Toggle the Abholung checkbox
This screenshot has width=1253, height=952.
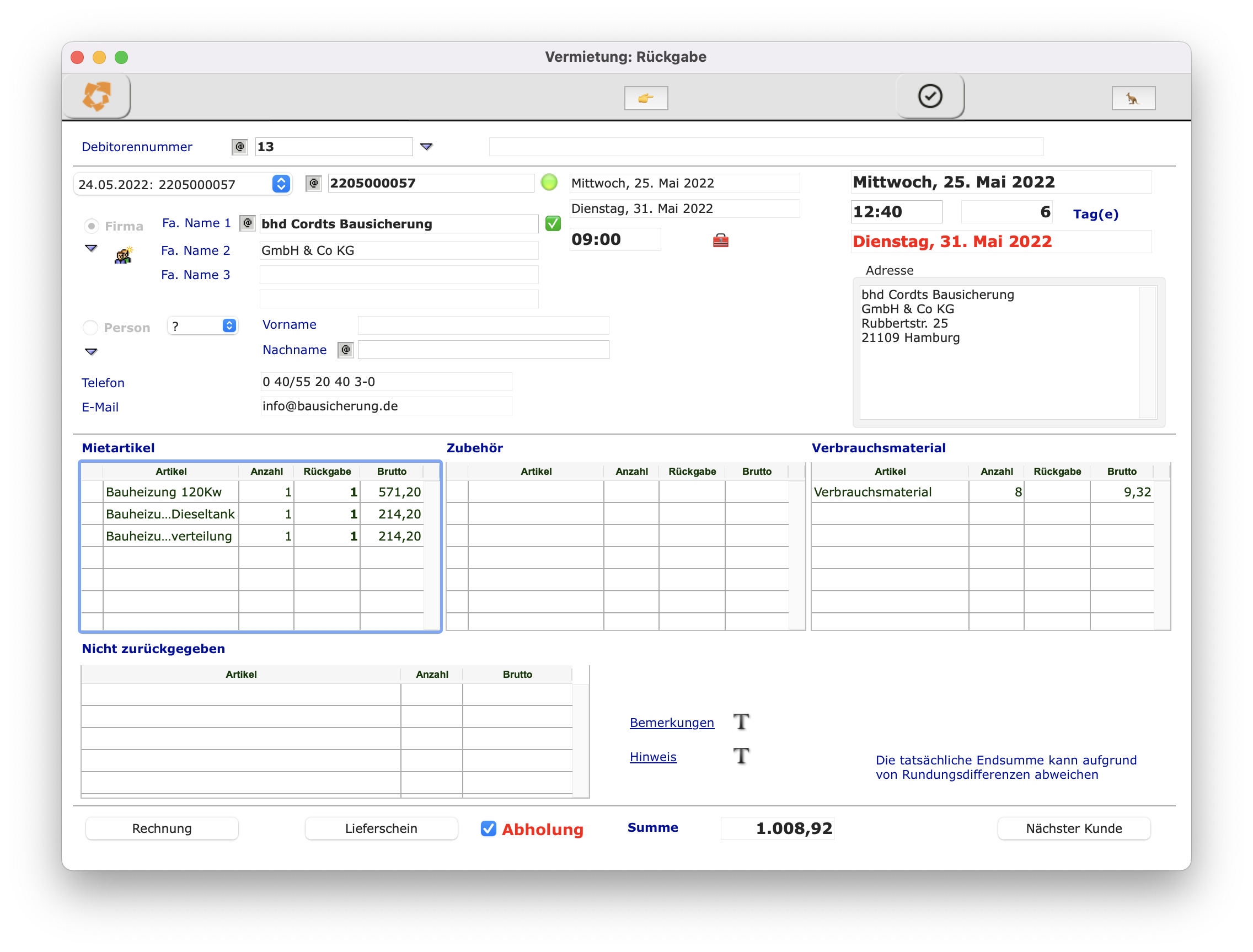[x=488, y=828]
